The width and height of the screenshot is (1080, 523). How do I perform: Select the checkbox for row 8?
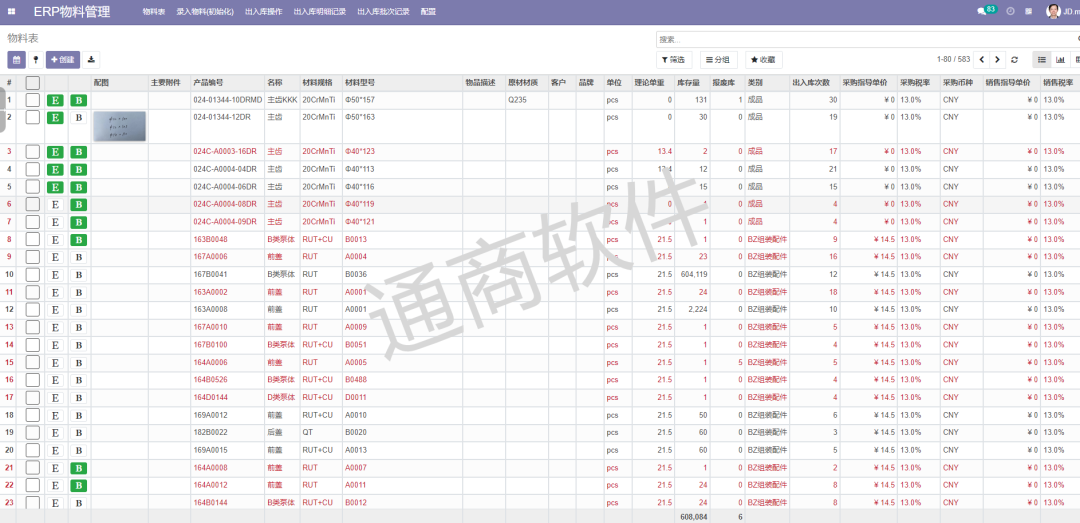pos(33,240)
